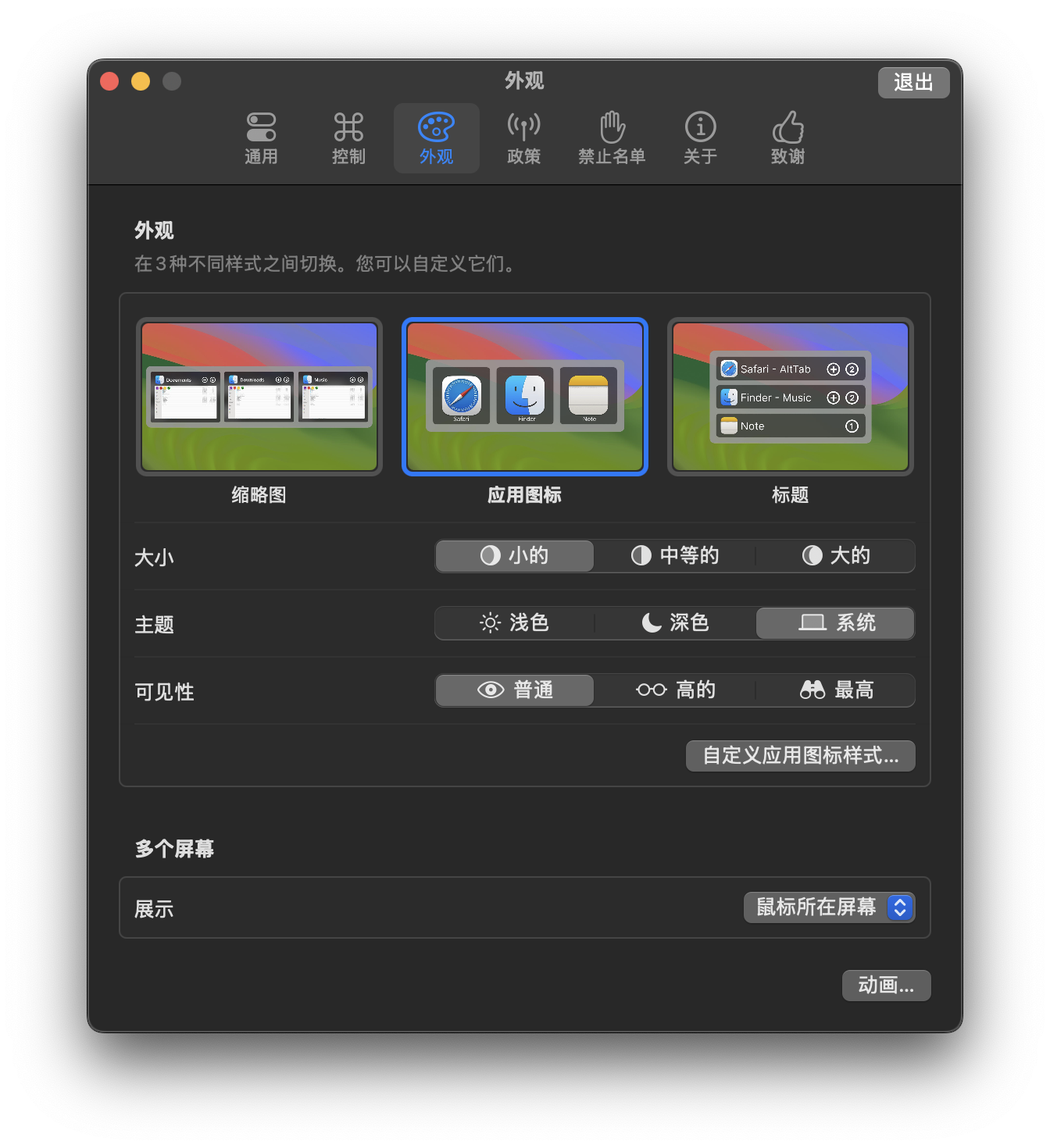Screen dimensions: 1050x1148
Task: Set visibility to 高的
Action: [x=675, y=690]
